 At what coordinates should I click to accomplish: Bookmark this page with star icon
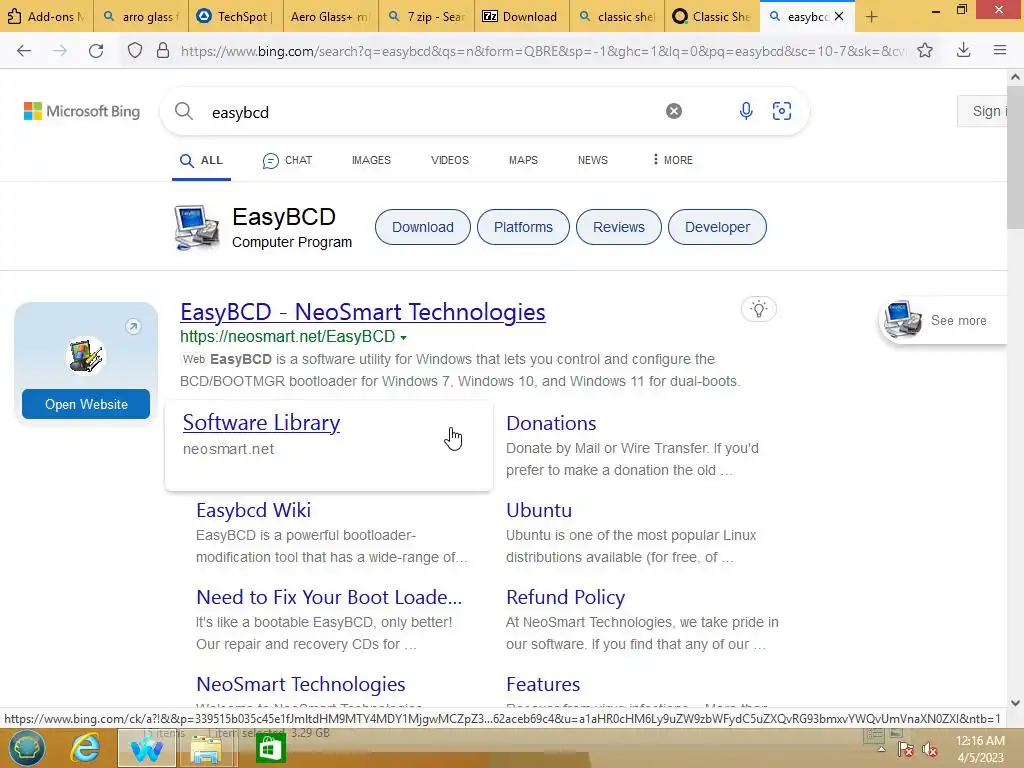coord(925,50)
